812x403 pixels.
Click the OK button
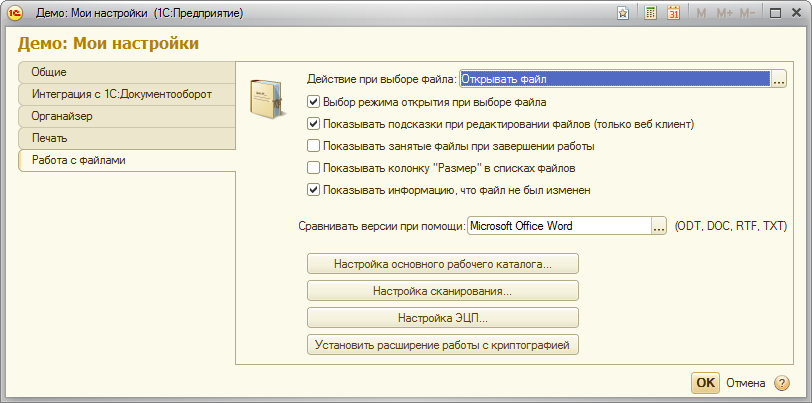[705, 383]
